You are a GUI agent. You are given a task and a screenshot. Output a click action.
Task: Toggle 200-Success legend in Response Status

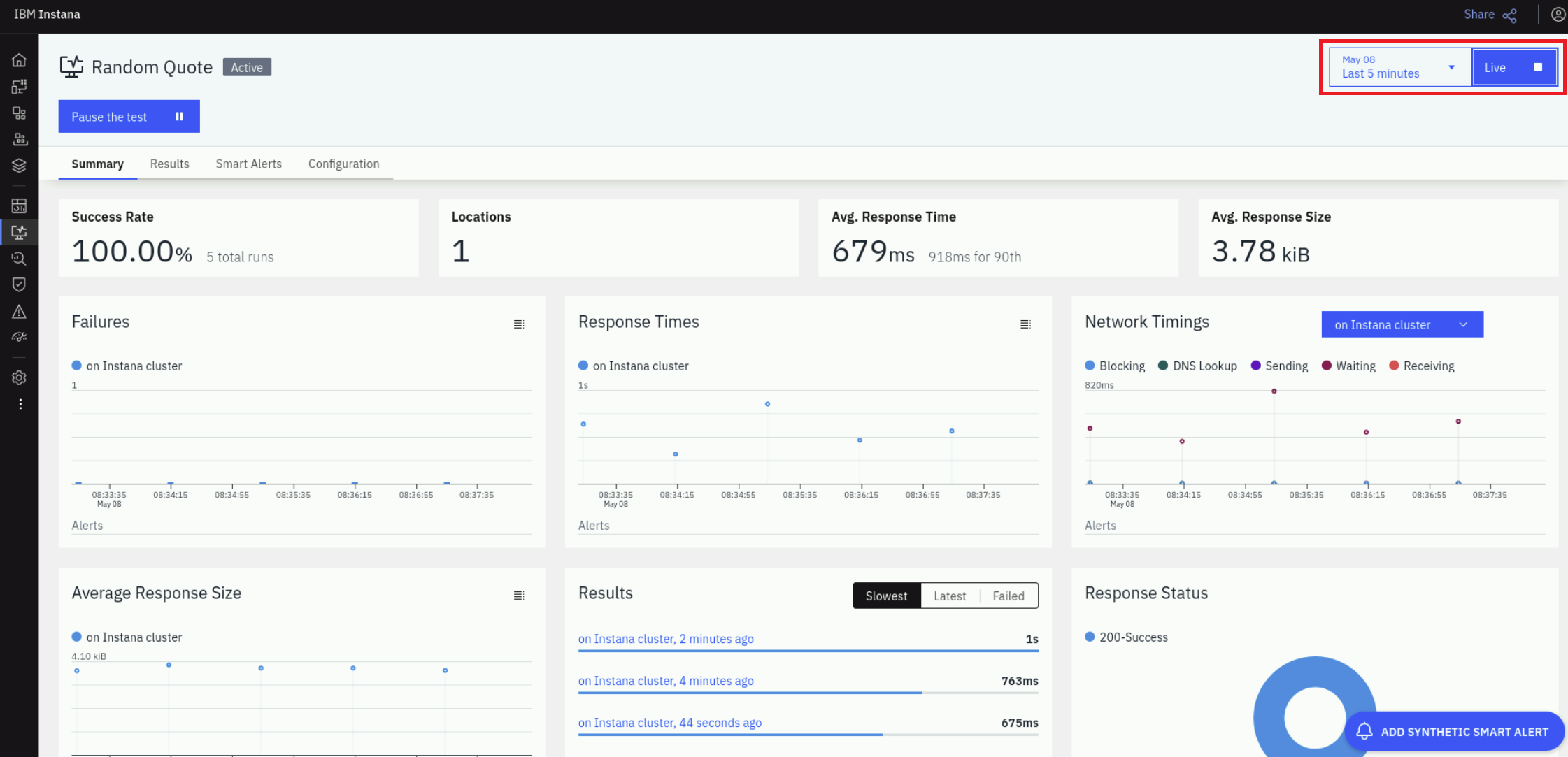[x=1126, y=637]
